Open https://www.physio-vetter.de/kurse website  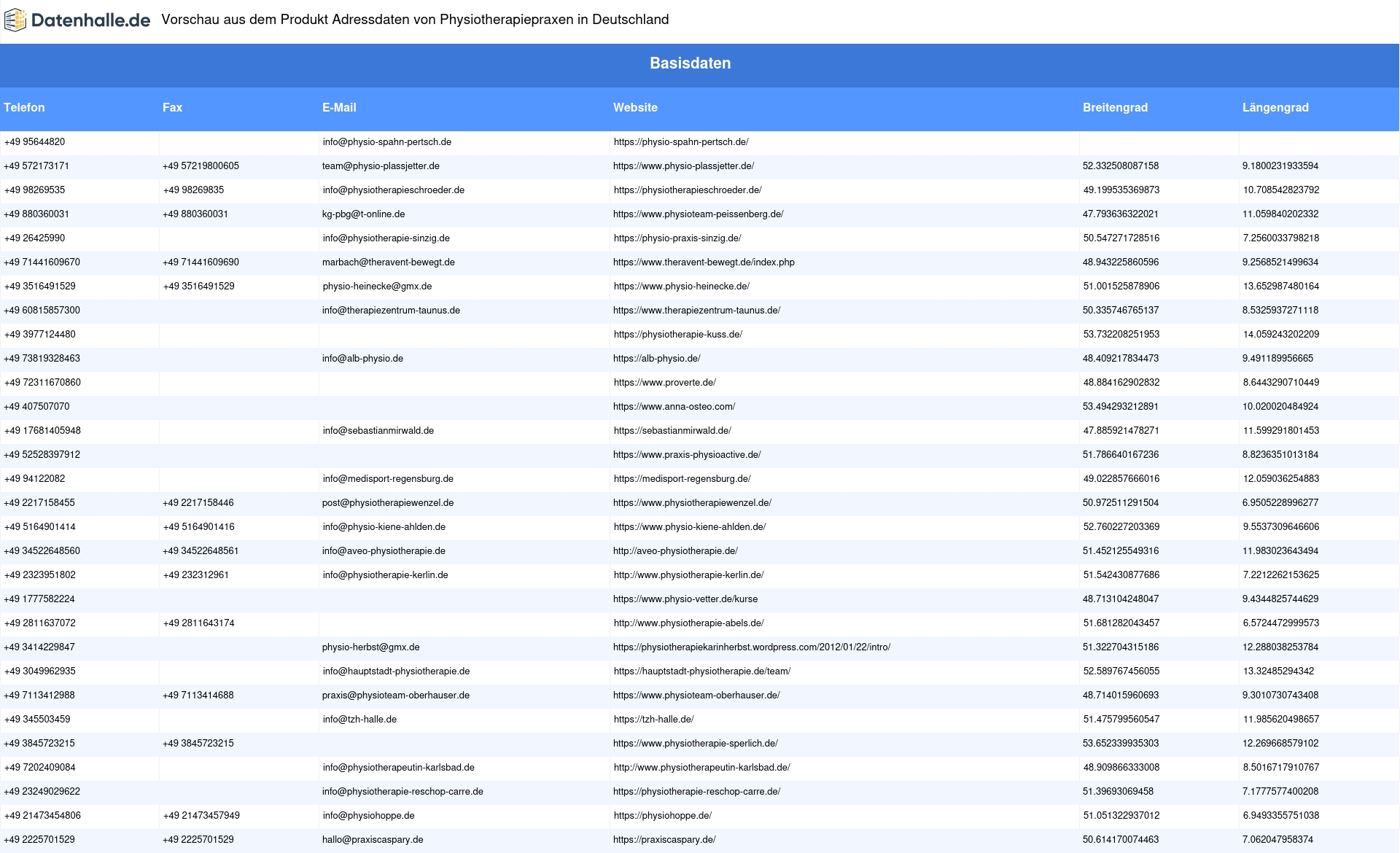tap(685, 599)
